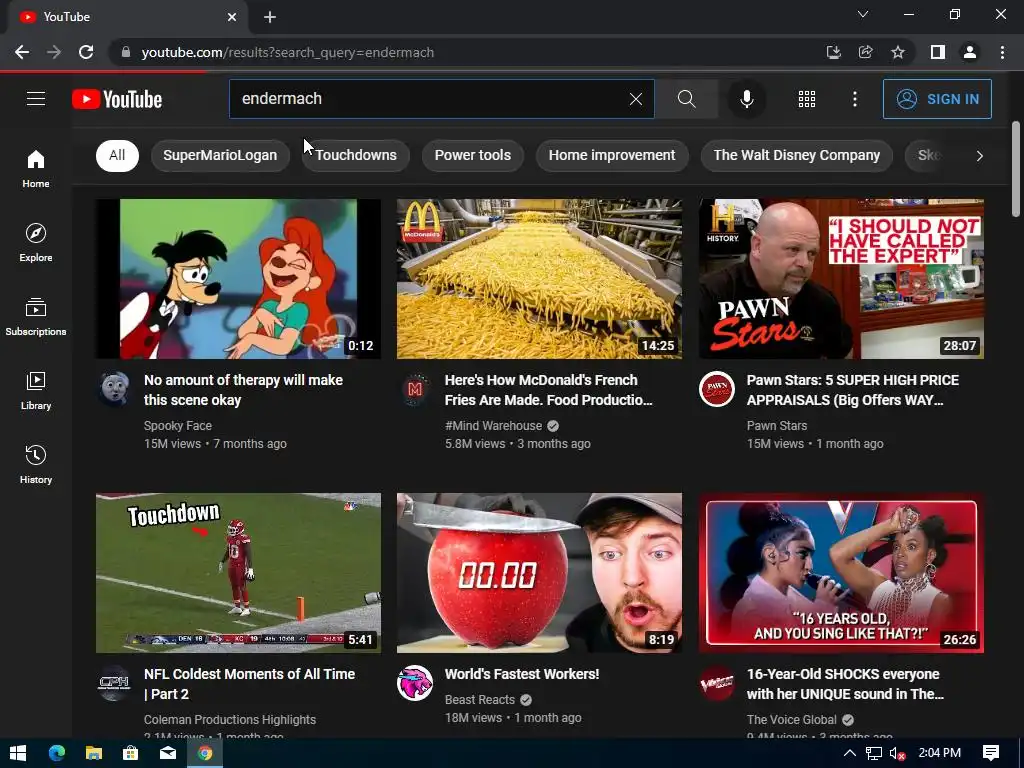The width and height of the screenshot is (1024, 768).
Task: Open the YouTube hamburger guide menu
Action: coord(36,99)
